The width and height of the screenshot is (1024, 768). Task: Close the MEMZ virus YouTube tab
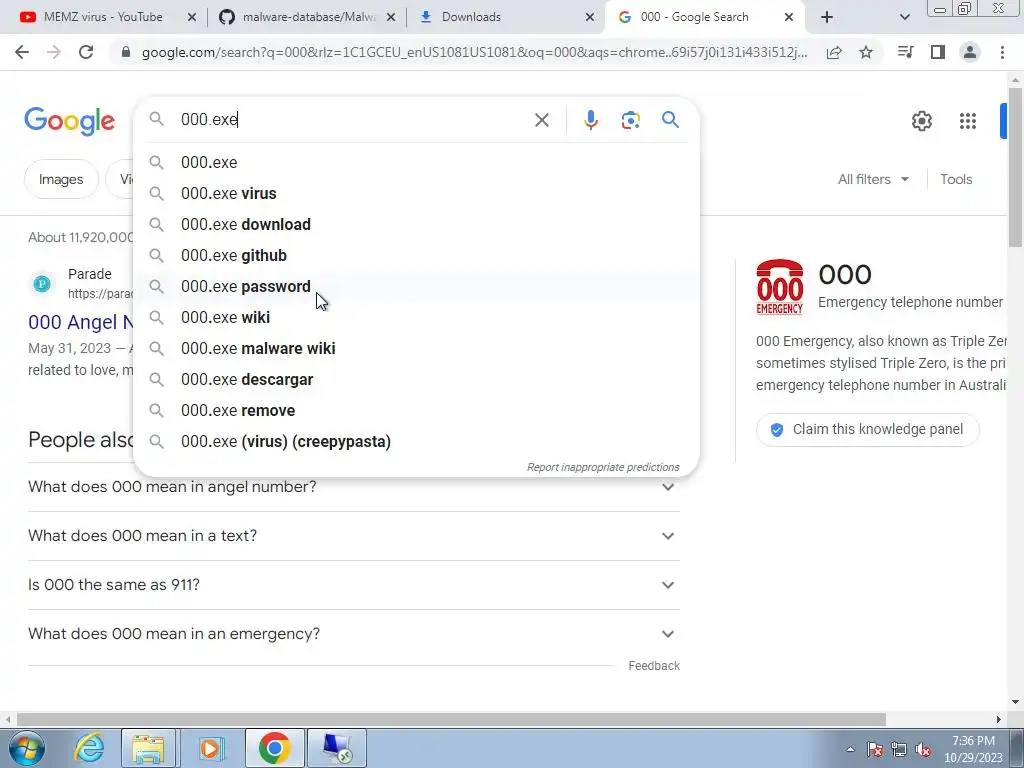192,17
